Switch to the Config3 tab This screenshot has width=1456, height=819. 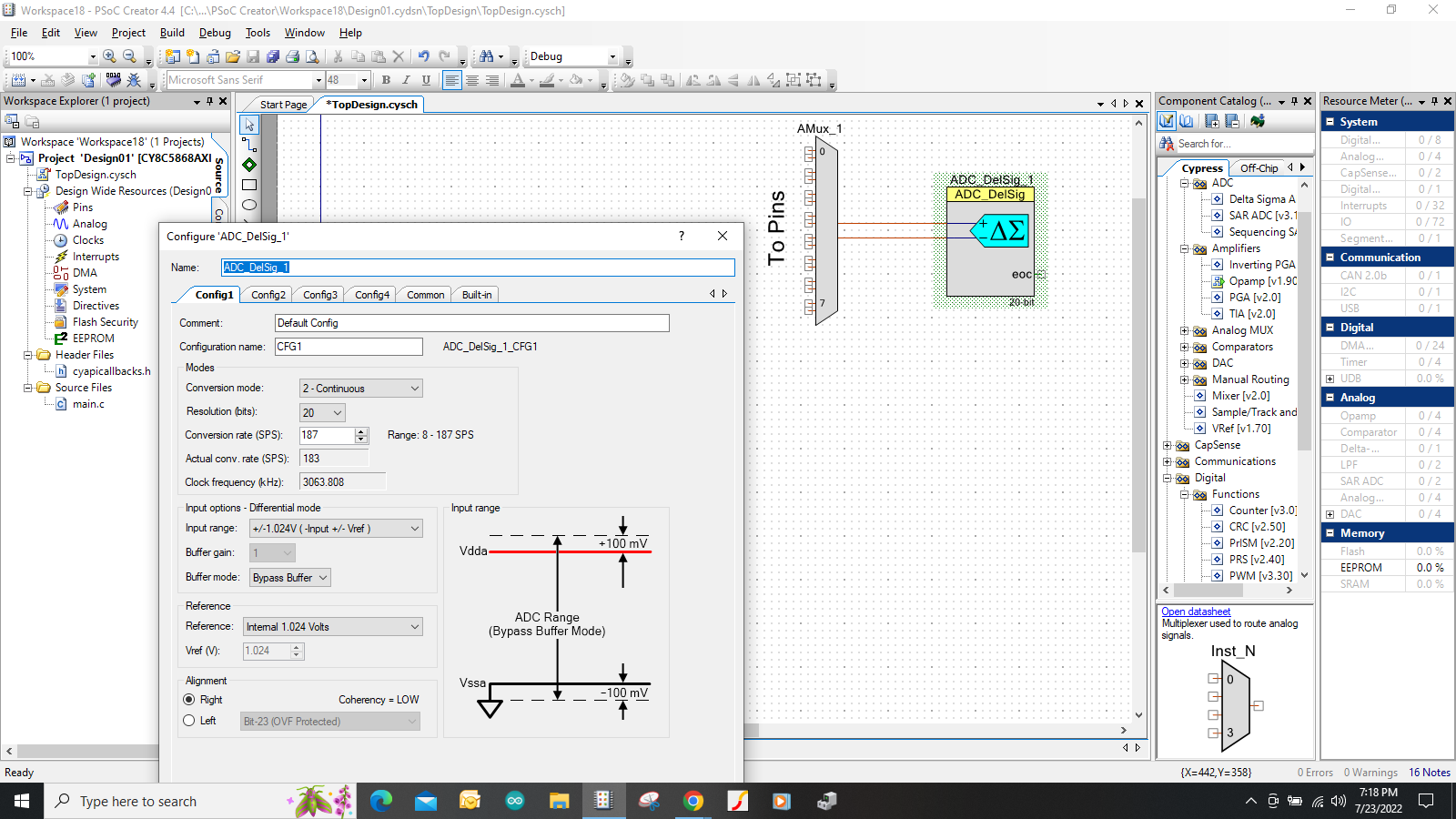320,295
